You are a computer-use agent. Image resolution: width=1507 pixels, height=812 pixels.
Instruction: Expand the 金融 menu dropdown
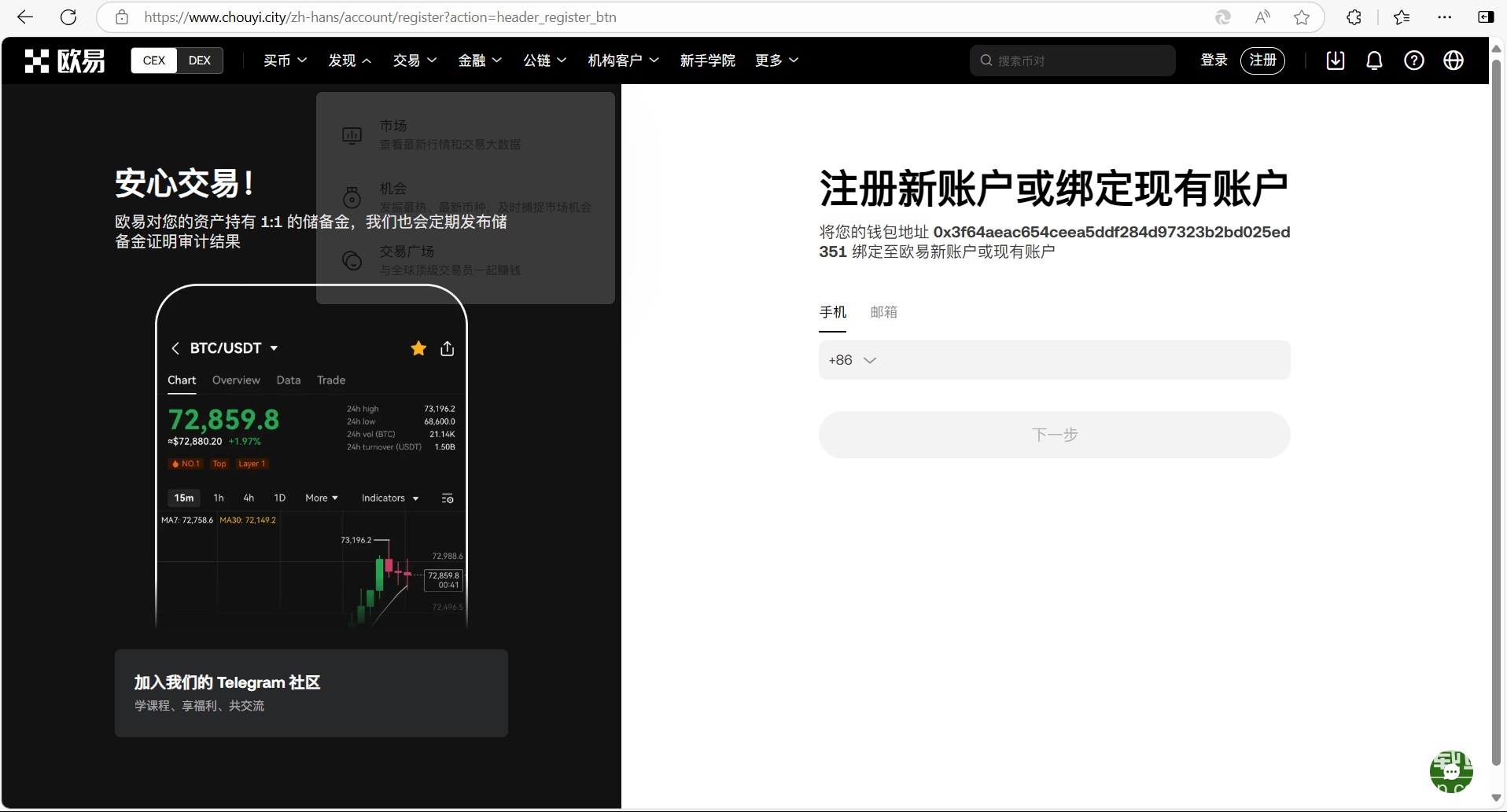[x=480, y=61]
